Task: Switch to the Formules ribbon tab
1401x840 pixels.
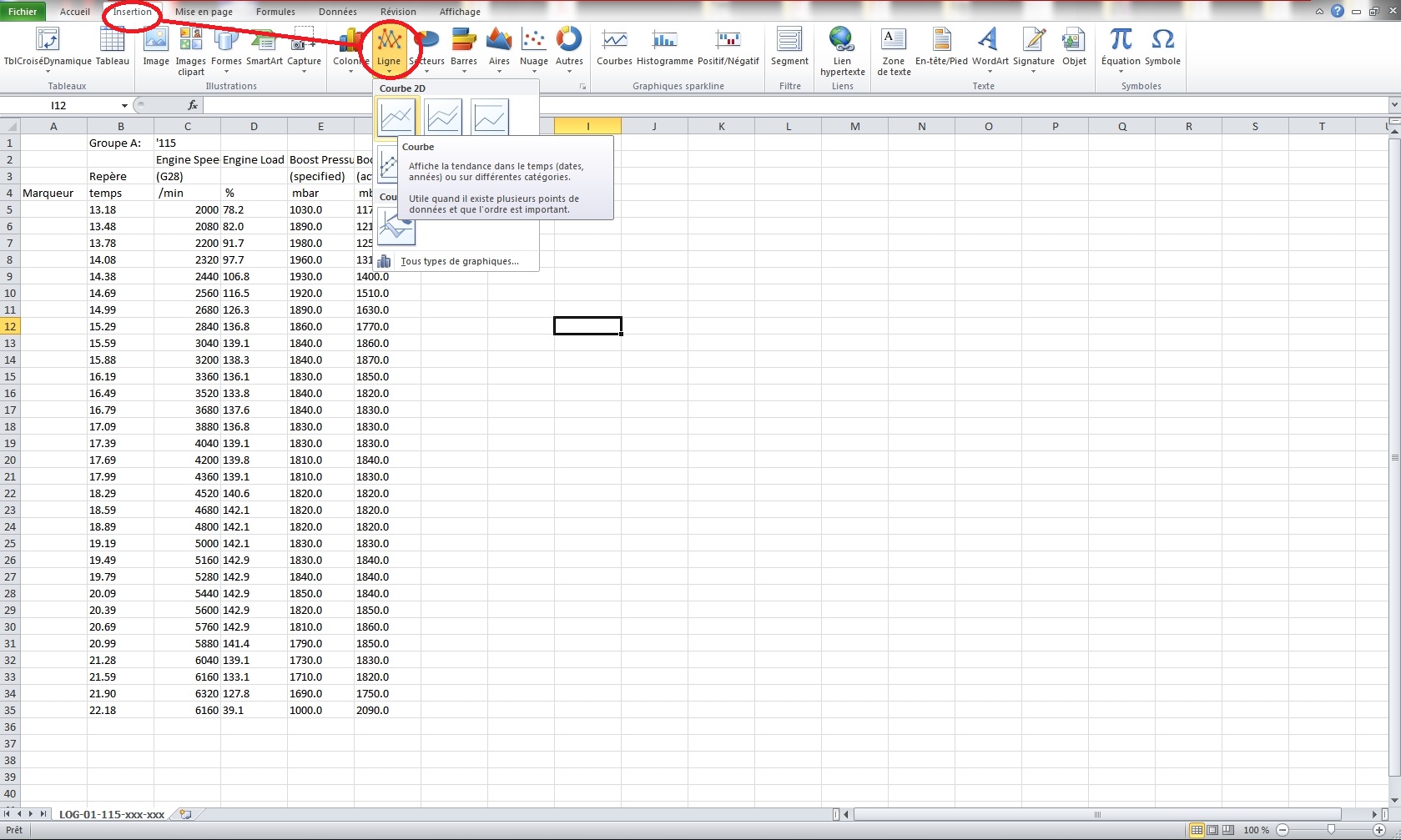Action: (275, 12)
